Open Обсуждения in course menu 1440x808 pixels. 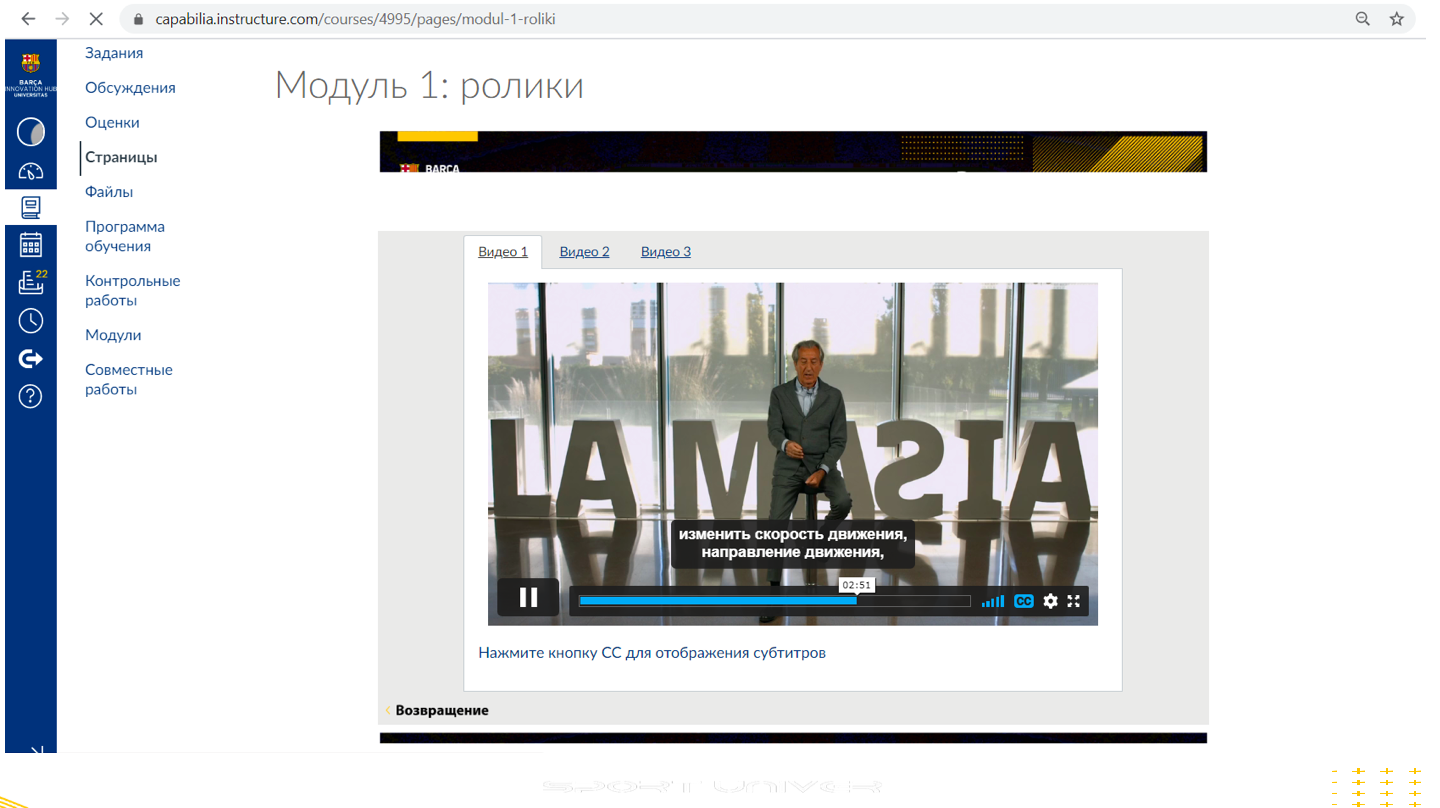130,88
